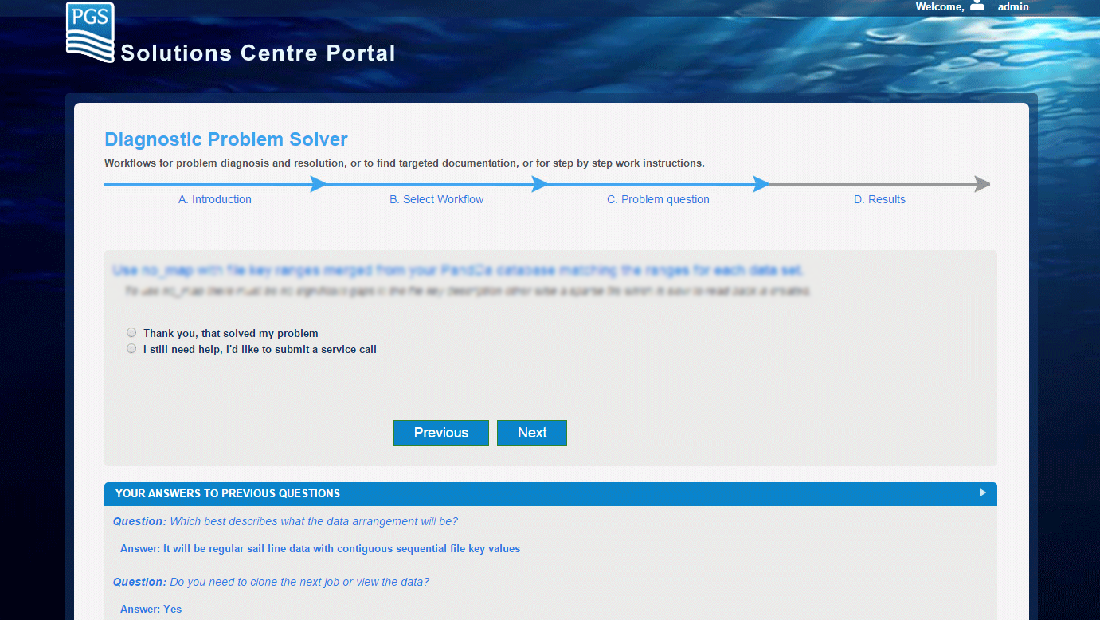
Task: Click the Solutions Centre Portal title
Action: (x=258, y=53)
